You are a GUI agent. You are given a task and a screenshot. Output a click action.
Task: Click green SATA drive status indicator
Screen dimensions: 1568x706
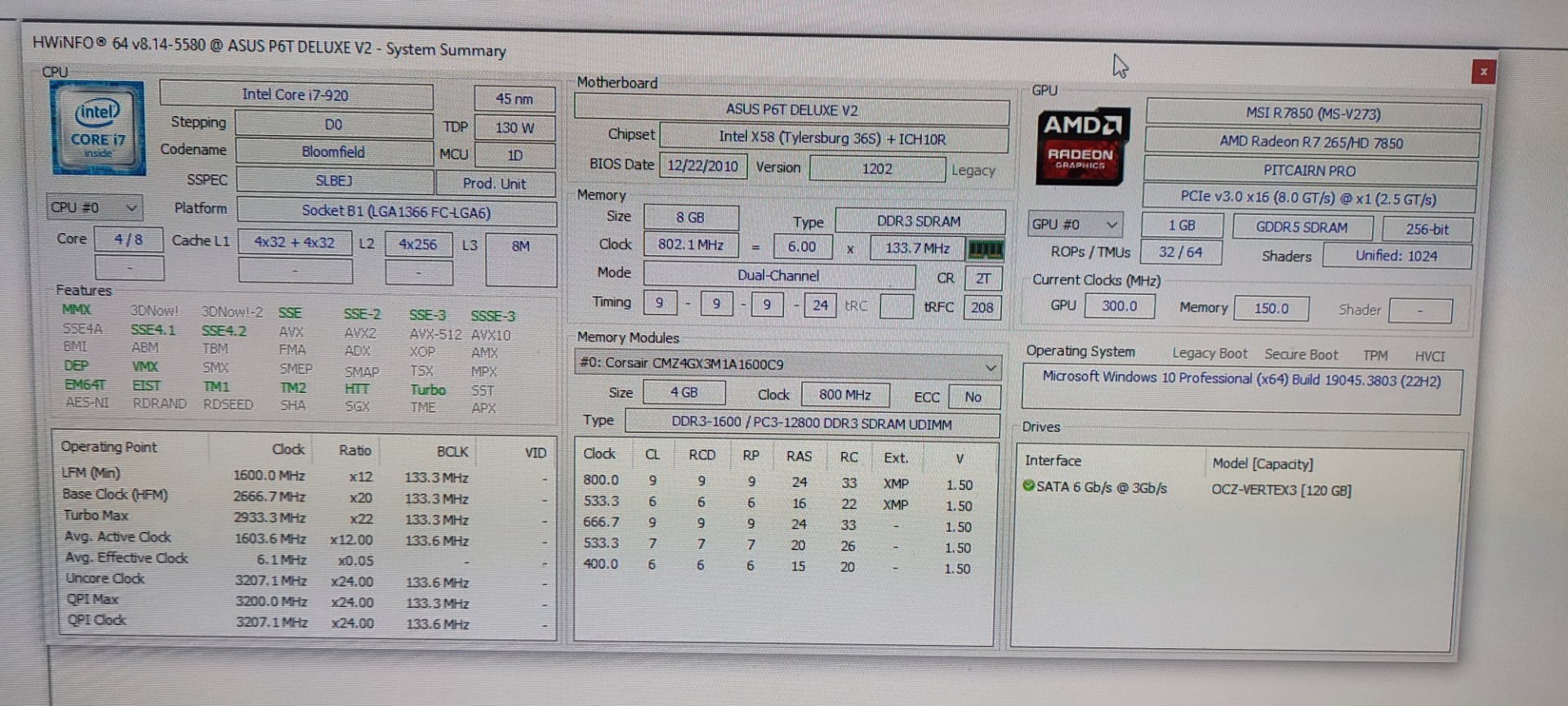(x=1028, y=486)
